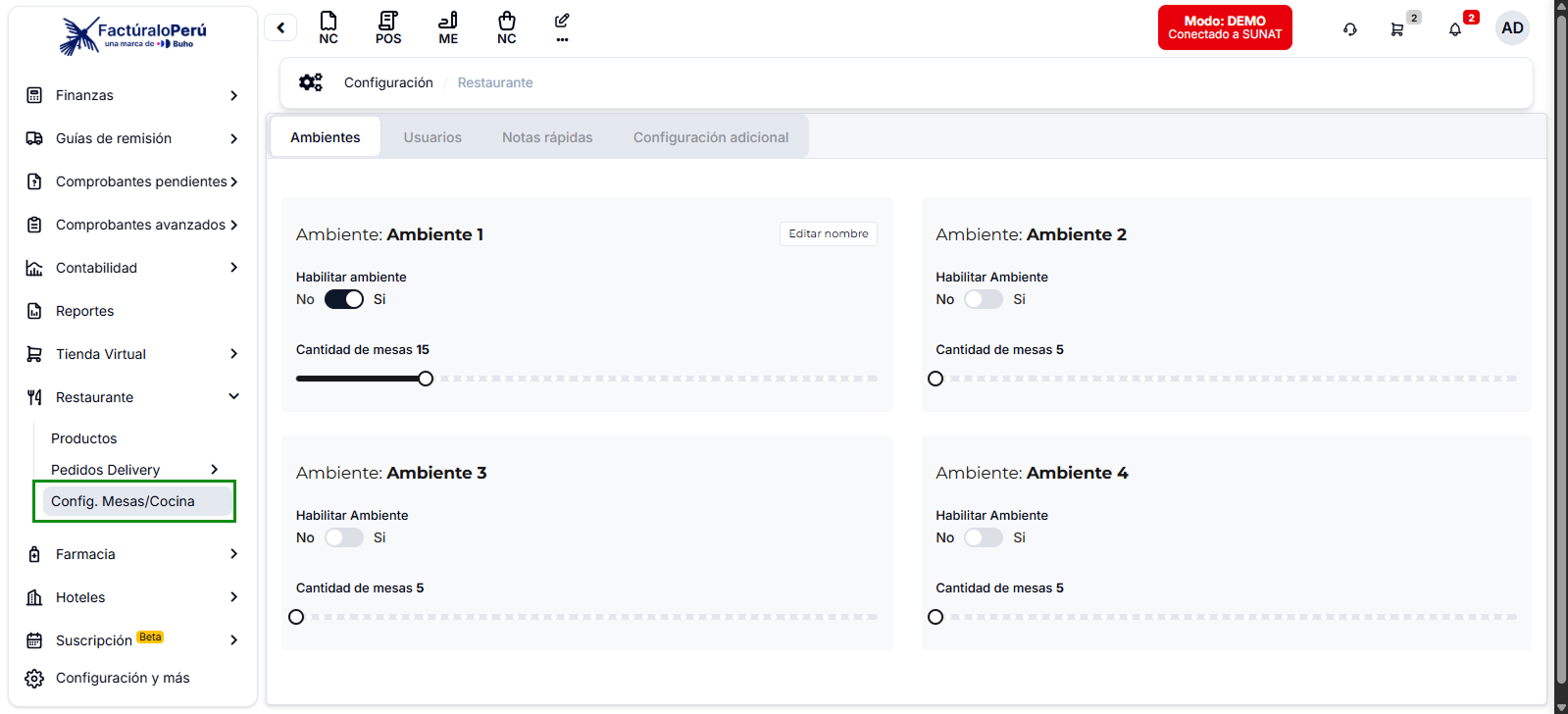Collapse the Restaurante menu

tap(132, 397)
